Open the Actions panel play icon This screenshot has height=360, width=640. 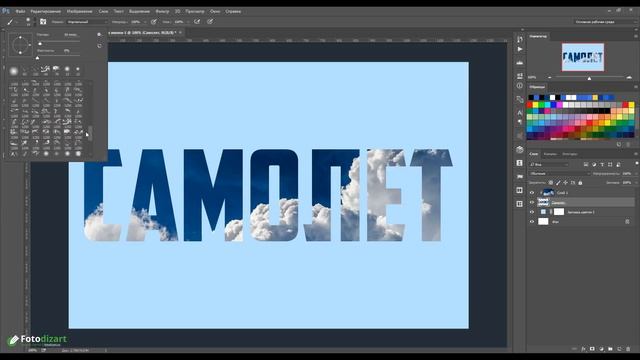point(520,49)
